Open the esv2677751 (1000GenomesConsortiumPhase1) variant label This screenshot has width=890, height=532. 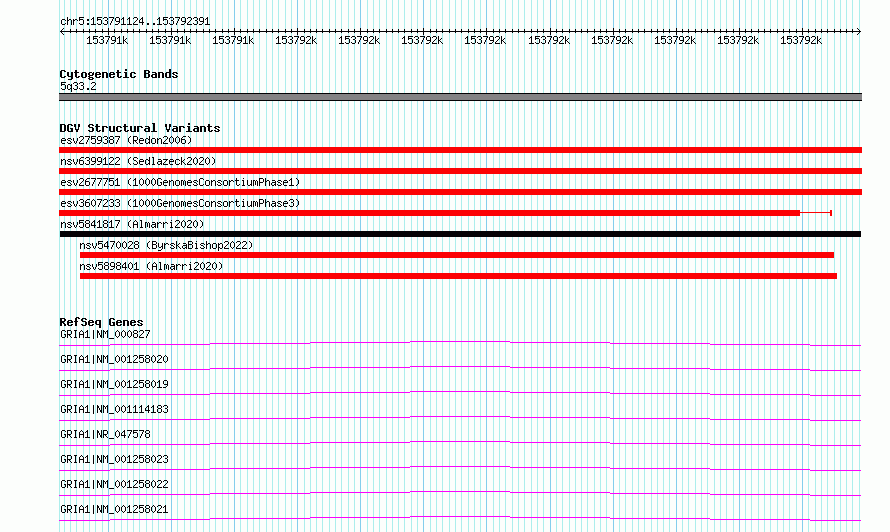[x=180, y=182]
